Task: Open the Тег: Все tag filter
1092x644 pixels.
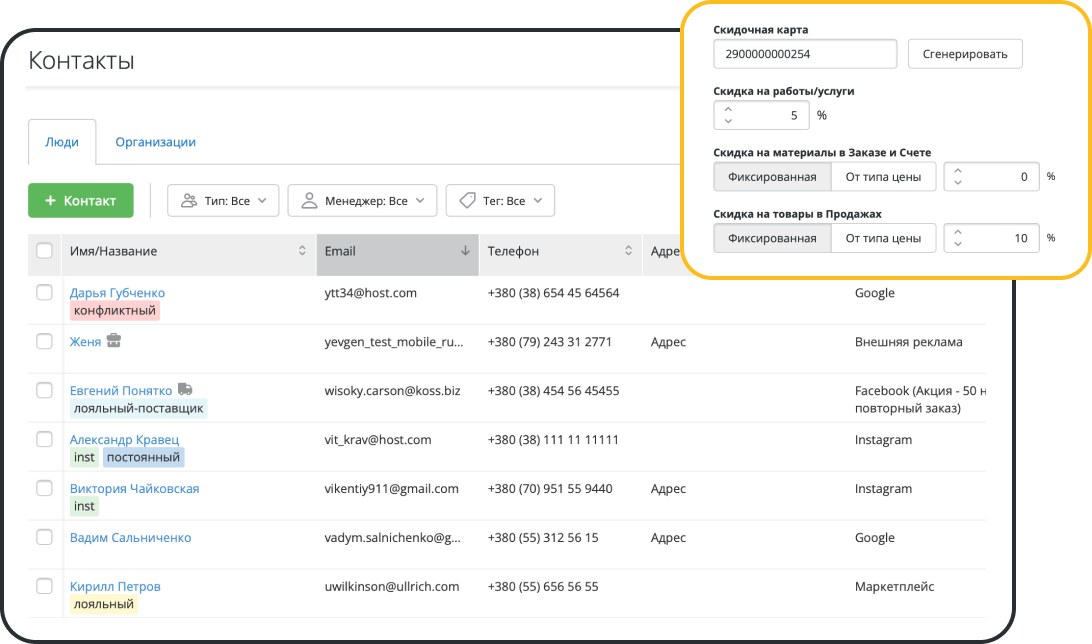Action: pyautogui.click(x=500, y=201)
